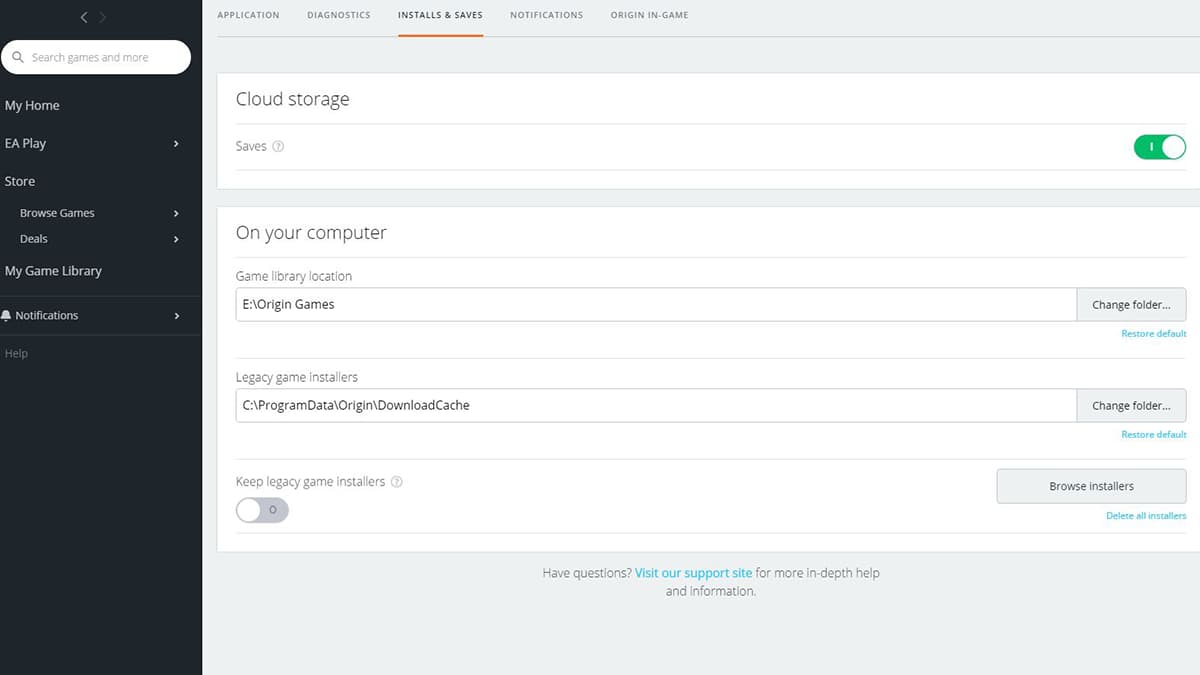Select the Origin In-Game tab
This screenshot has width=1200, height=675.
[649, 15]
